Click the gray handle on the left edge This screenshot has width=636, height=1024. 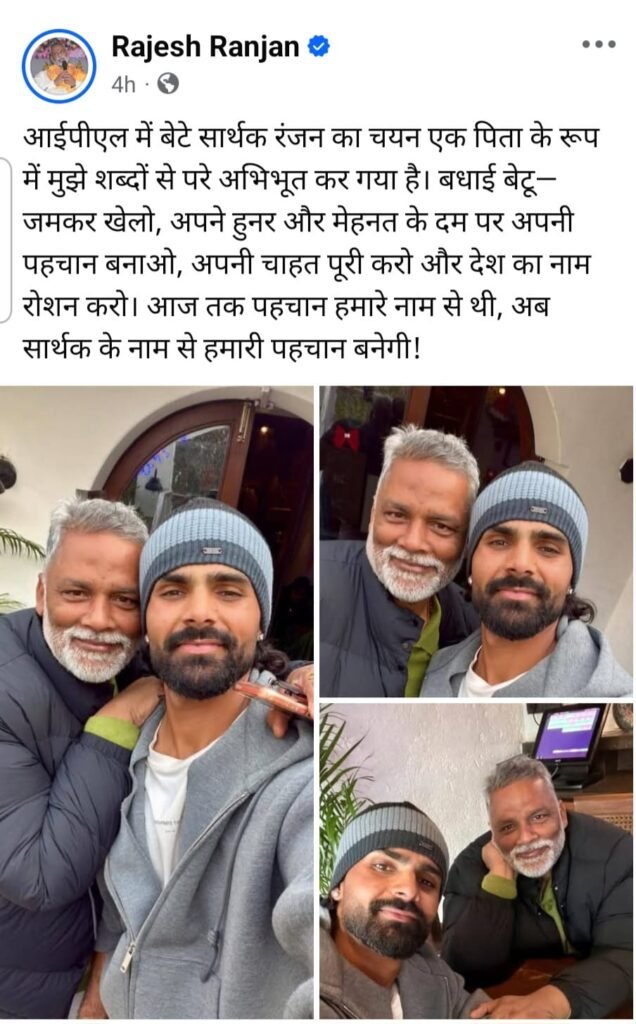coord(5,240)
